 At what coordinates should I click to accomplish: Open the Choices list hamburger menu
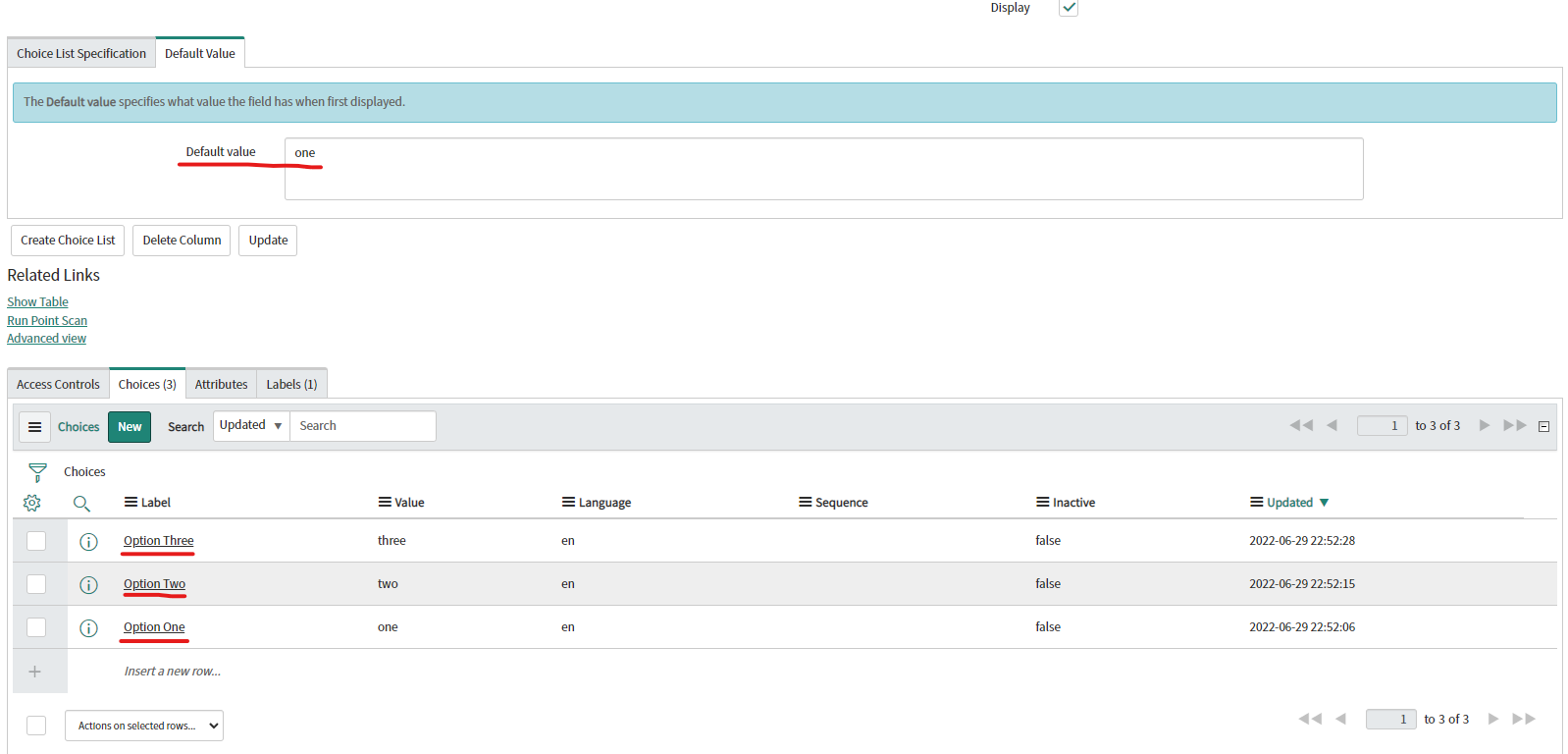34,427
